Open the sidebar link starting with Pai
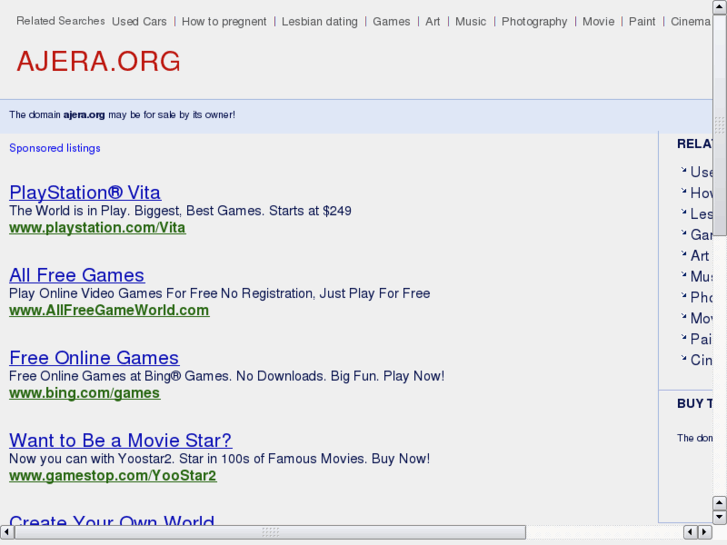This screenshot has width=727, height=545. pyautogui.click(x=701, y=339)
